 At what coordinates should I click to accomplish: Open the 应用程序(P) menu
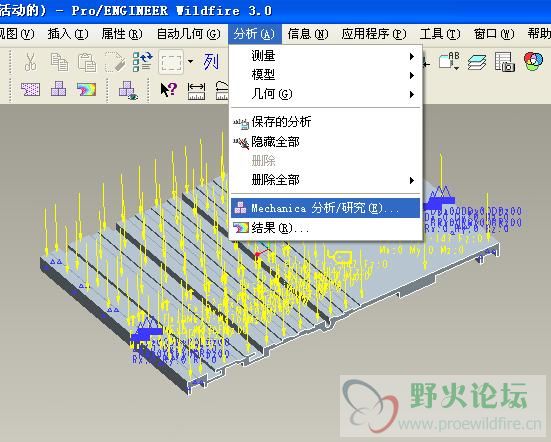pos(374,34)
